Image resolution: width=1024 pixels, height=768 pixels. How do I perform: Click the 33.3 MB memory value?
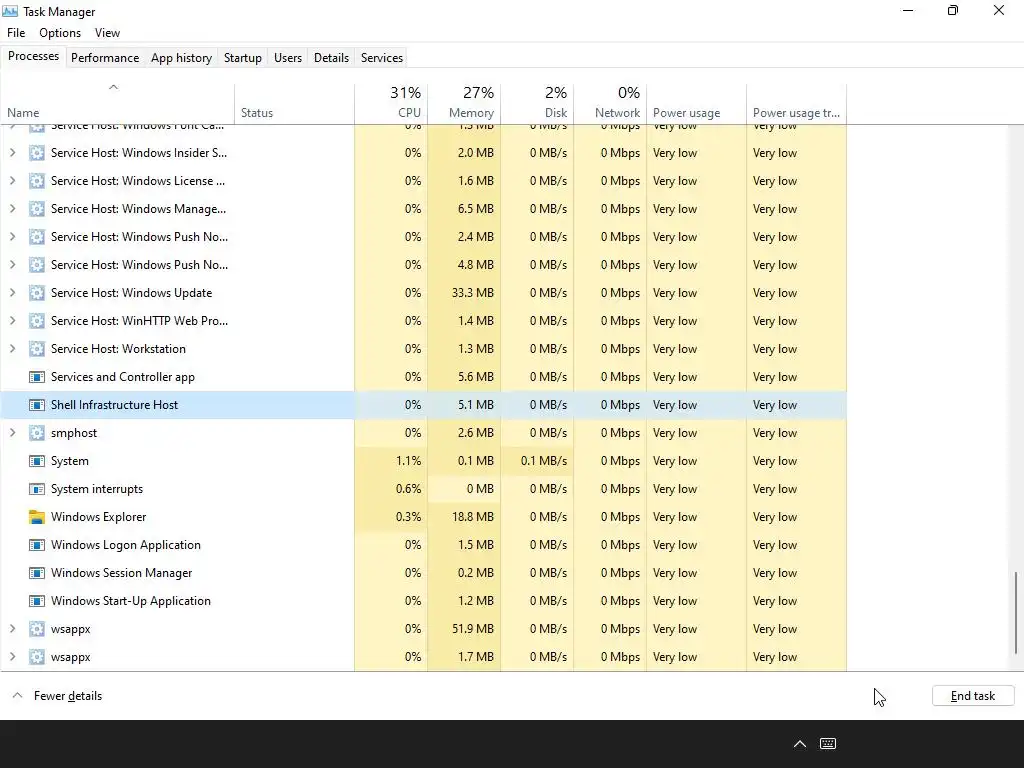click(x=473, y=293)
